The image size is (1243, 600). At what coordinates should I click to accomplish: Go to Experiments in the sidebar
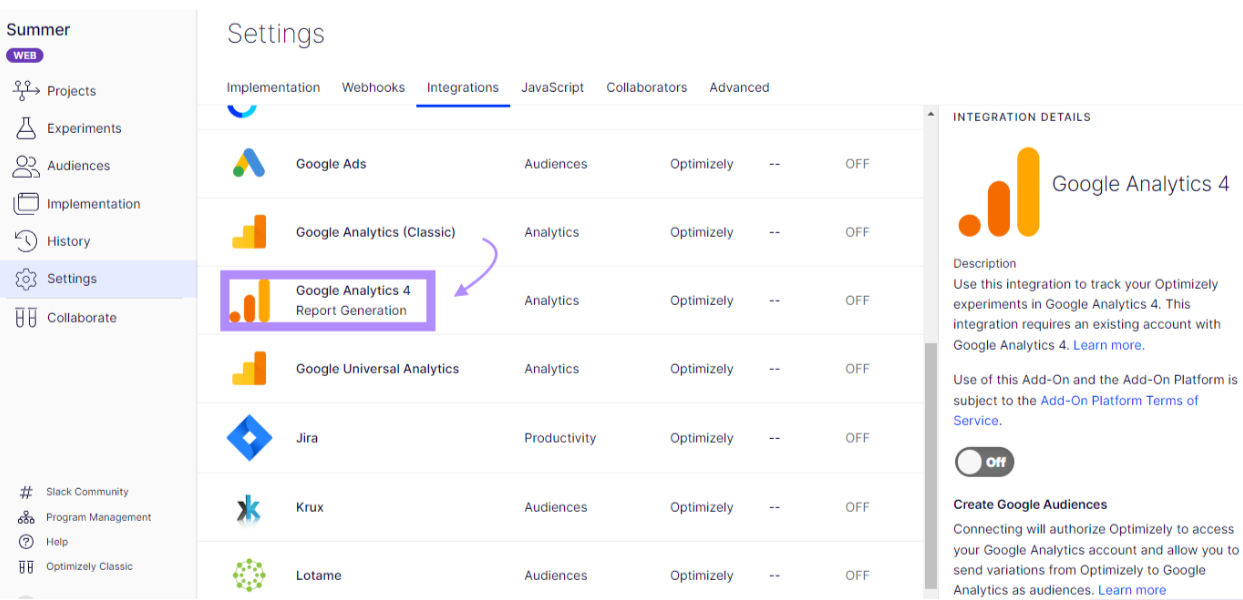[x=84, y=128]
